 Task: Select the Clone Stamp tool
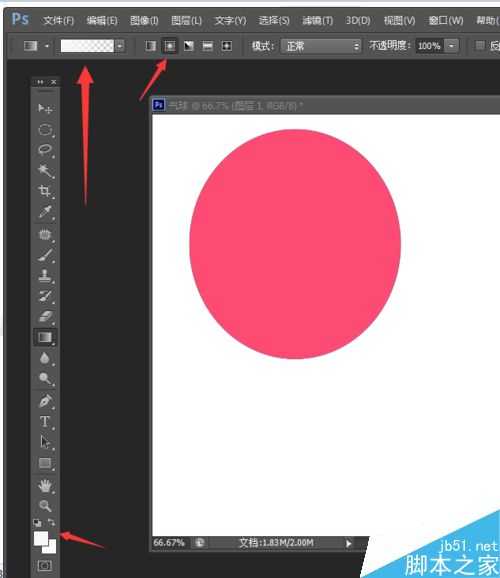(x=45, y=275)
